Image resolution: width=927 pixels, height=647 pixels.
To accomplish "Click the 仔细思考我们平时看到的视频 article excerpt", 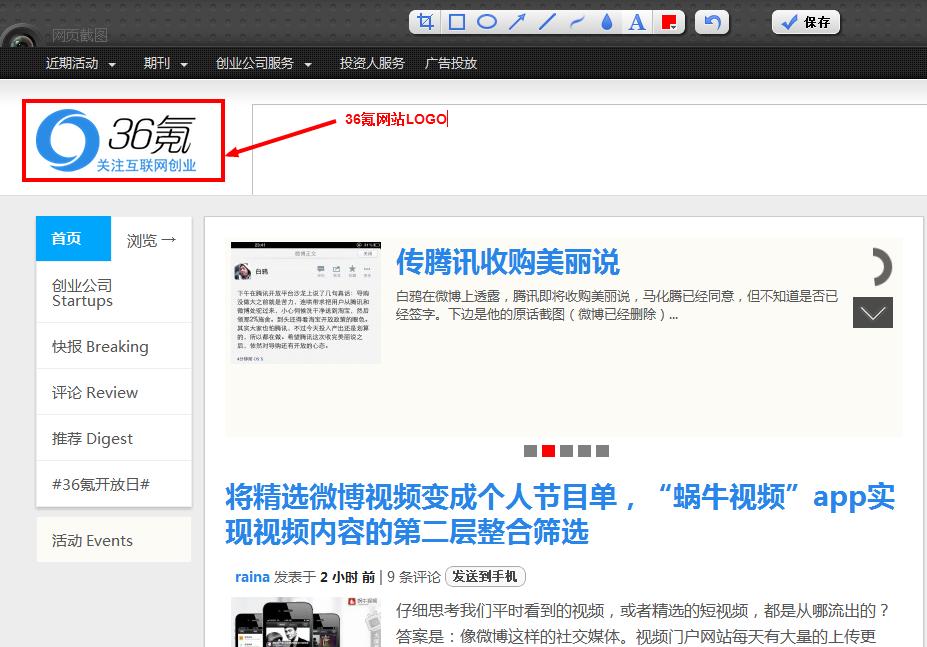I will [643, 623].
